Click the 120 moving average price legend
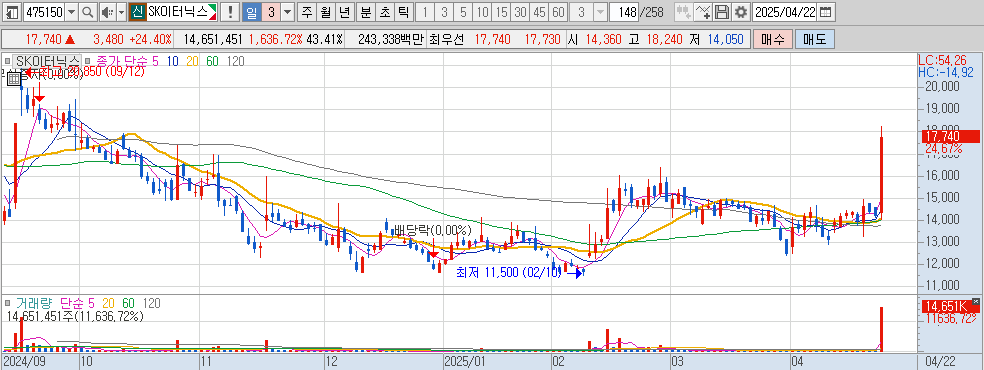Image resolution: width=984 pixels, height=370 pixels. point(235,61)
